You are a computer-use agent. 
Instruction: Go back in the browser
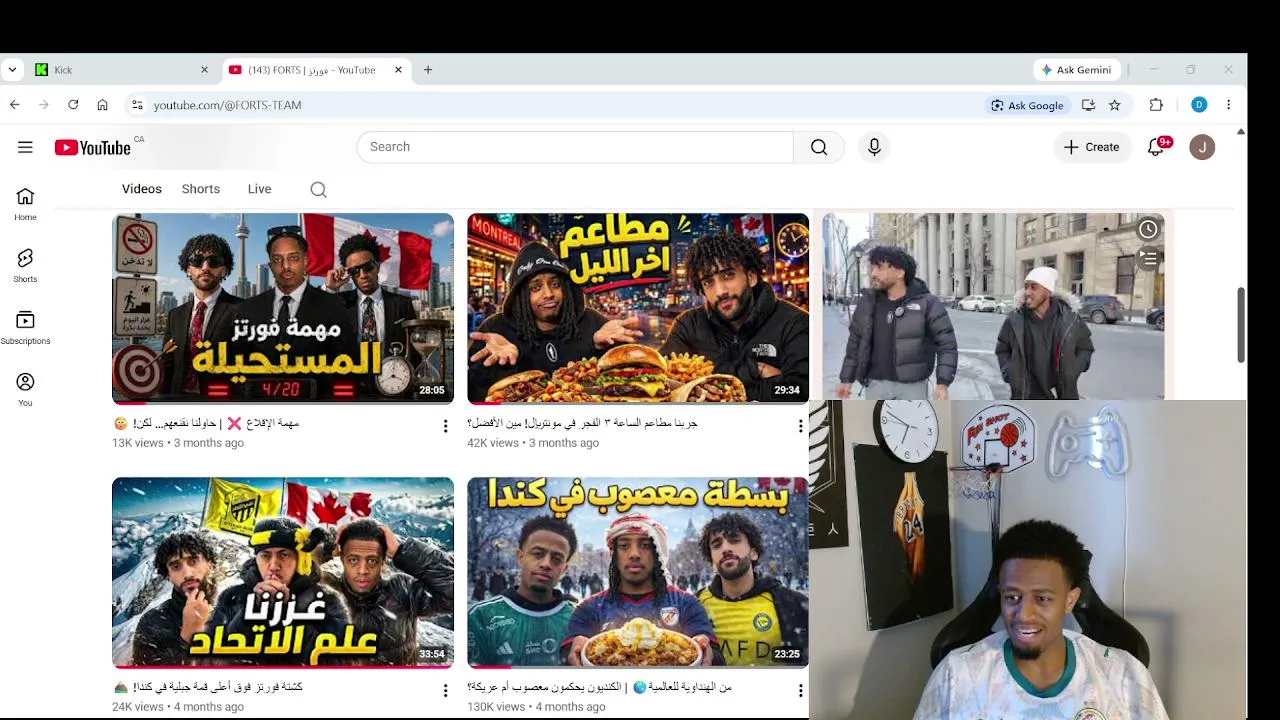(14, 105)
